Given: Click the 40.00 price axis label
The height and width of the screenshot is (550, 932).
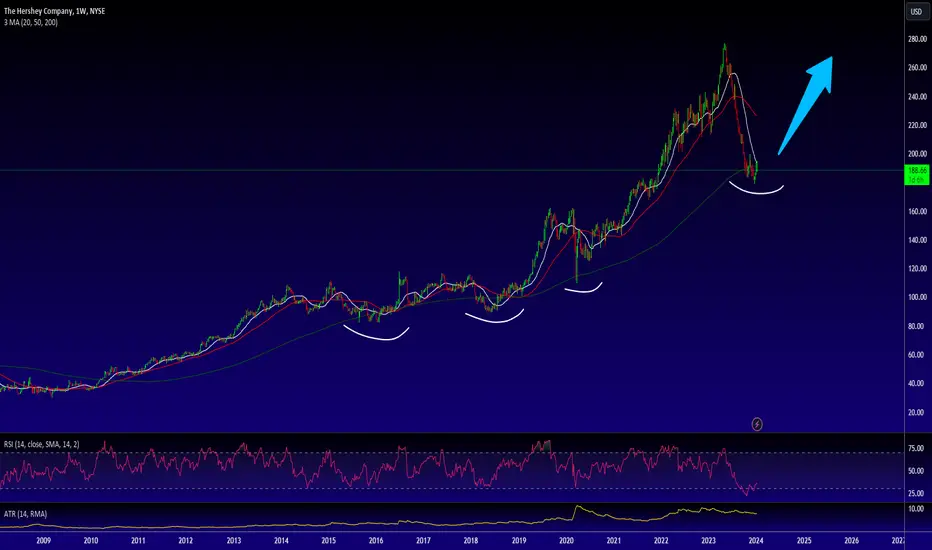Looking at the screenshot, I should point(918,384).
